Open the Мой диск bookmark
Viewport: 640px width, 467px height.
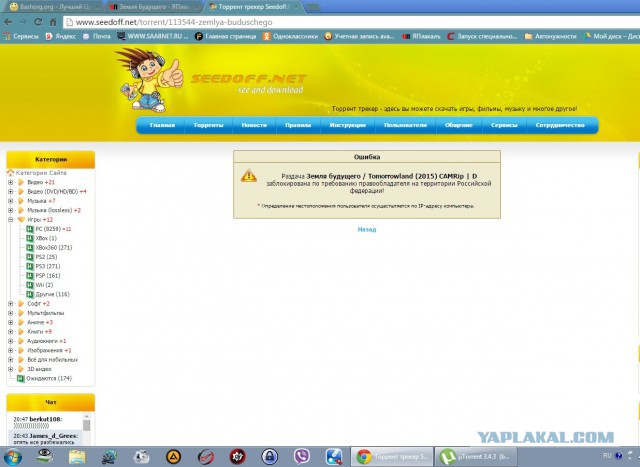611,36
